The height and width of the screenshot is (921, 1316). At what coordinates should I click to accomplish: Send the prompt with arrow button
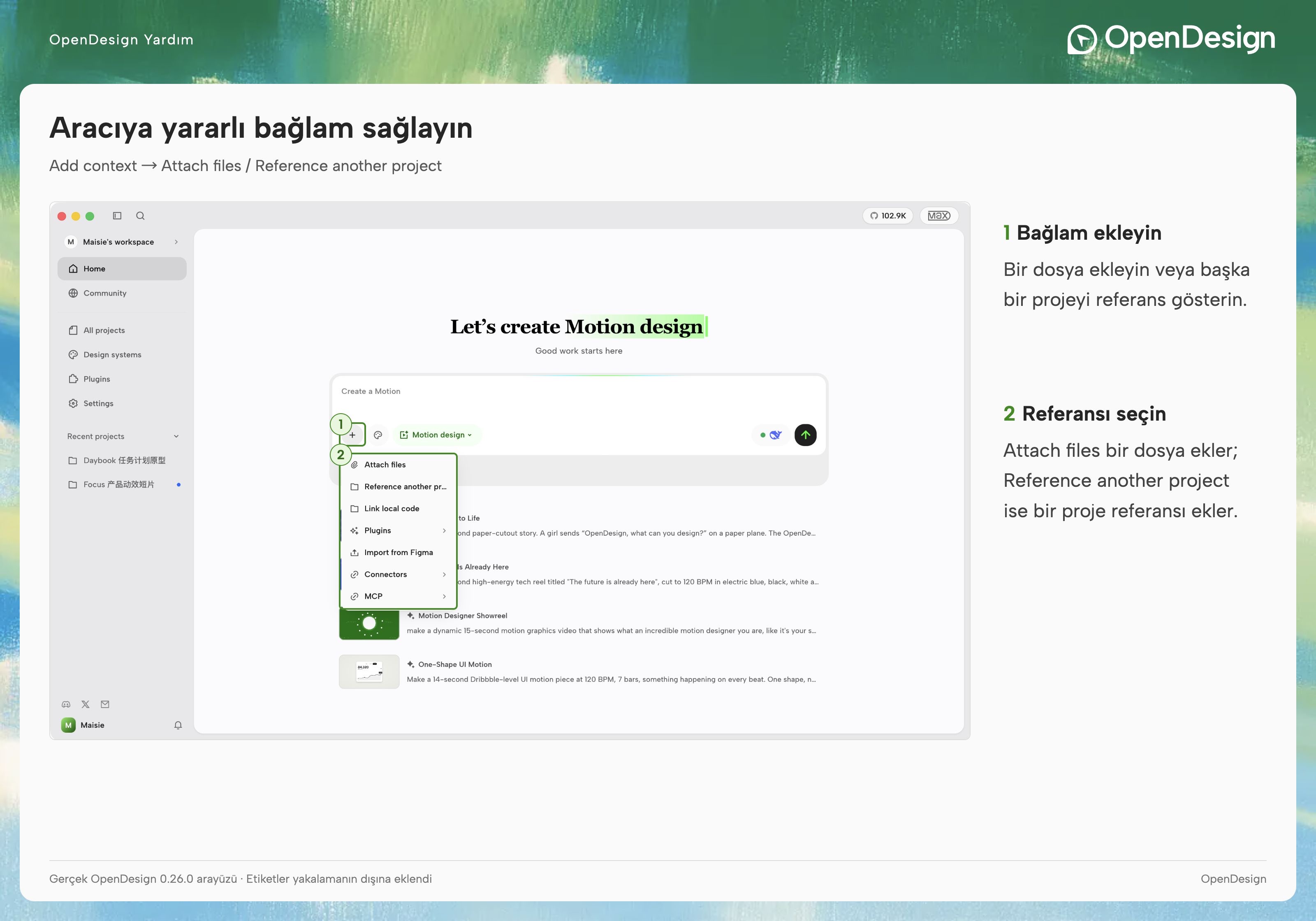pyautogui.click(x=805, y=435)
